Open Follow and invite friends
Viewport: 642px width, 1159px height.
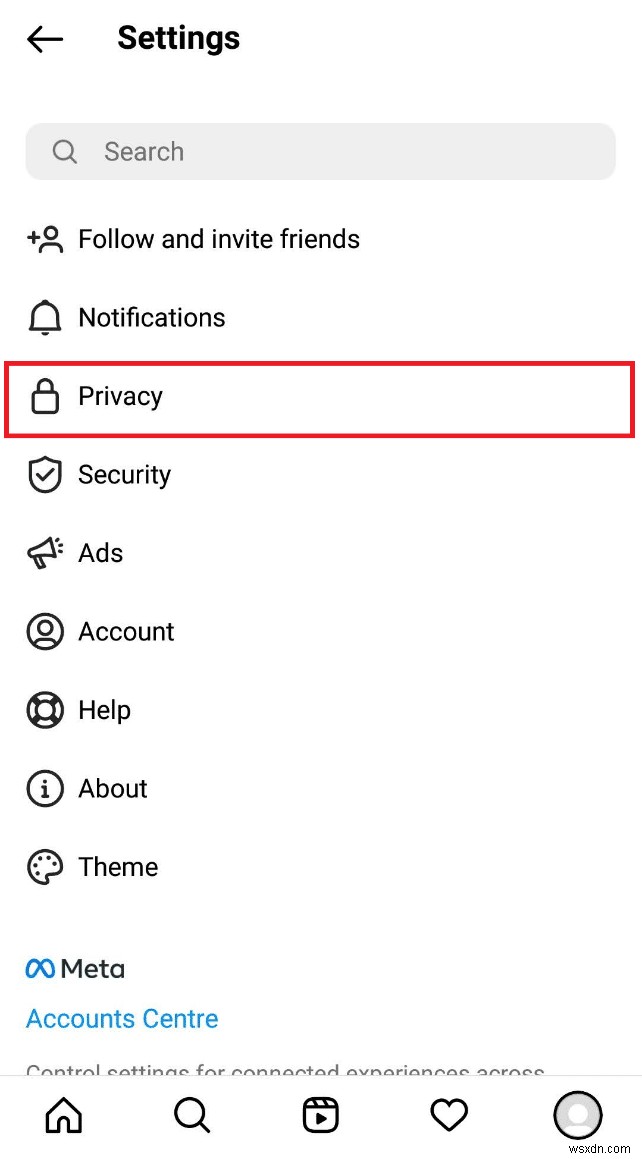218,239
